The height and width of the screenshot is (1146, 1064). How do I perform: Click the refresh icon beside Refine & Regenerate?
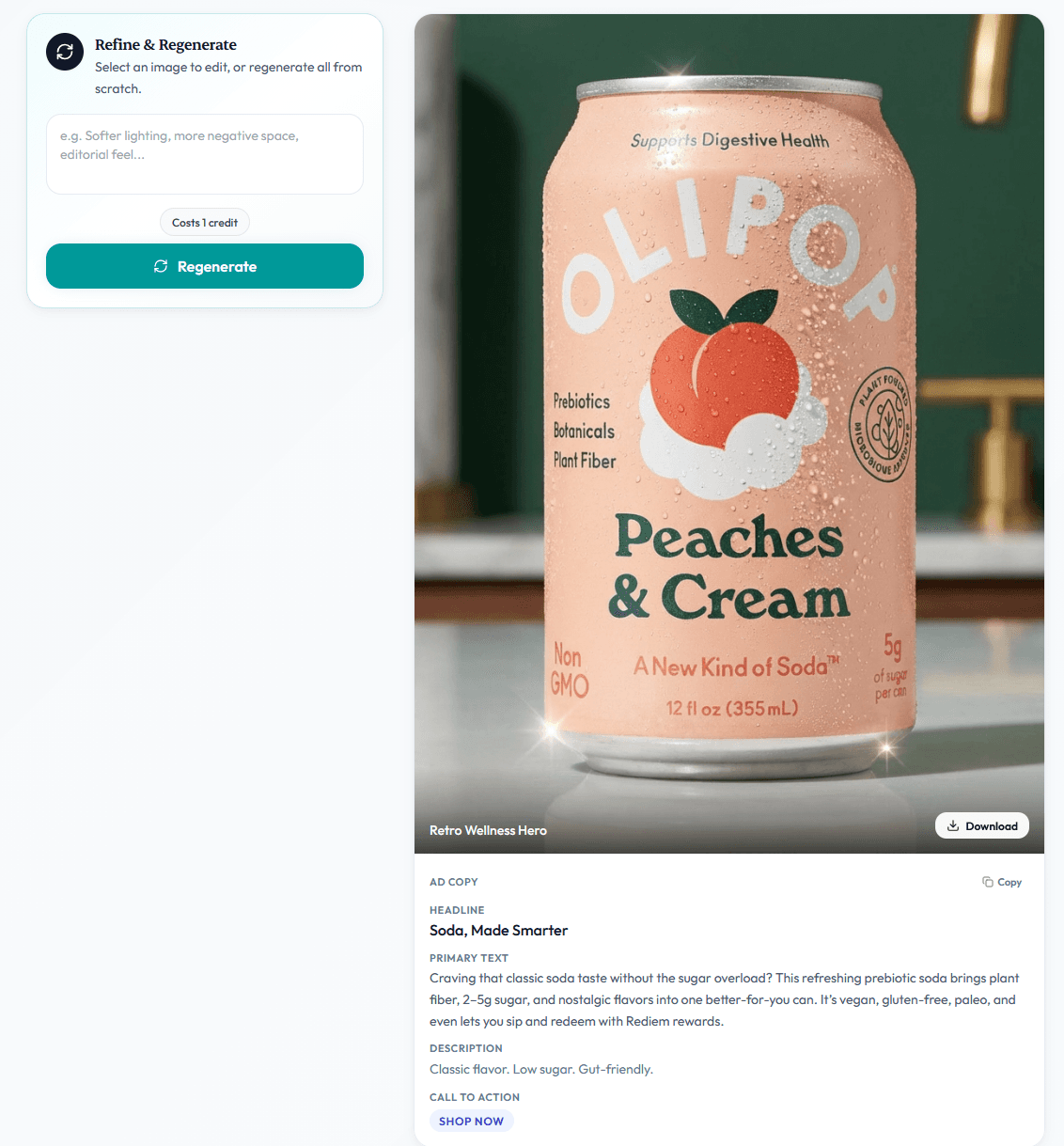[x=64, y=52]
